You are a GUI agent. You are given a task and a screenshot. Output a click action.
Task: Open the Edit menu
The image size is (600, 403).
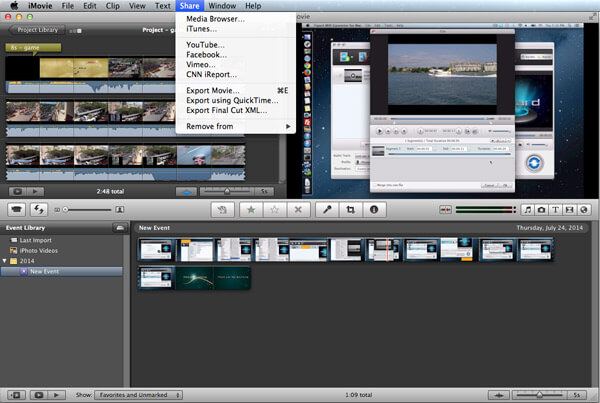pyautogui.click(x=90, y=6)
